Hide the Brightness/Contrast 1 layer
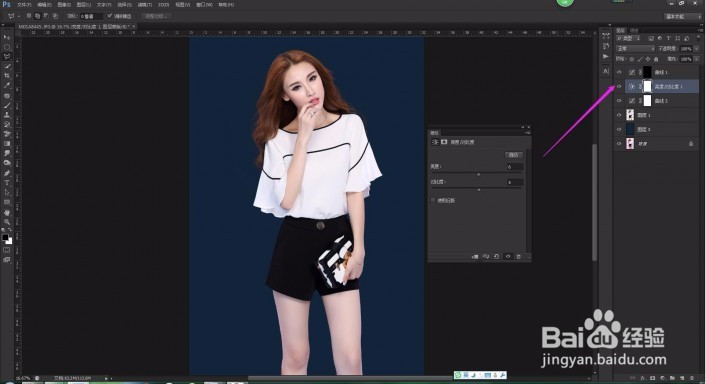 [619, 86]
